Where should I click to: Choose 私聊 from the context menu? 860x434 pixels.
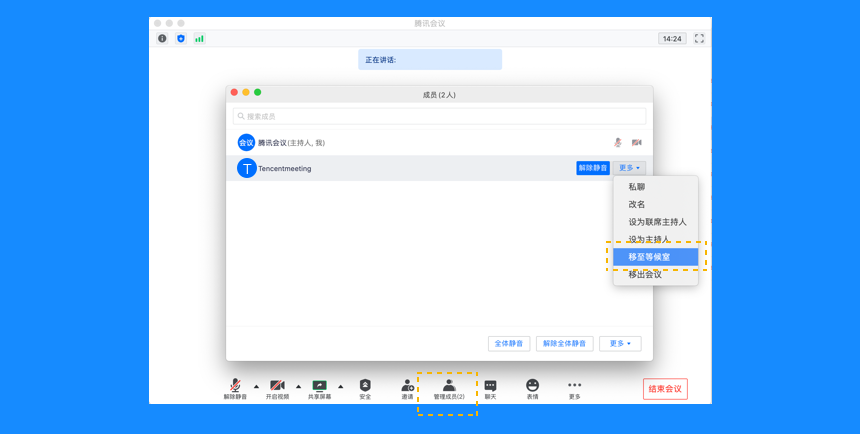pos(655,187)
